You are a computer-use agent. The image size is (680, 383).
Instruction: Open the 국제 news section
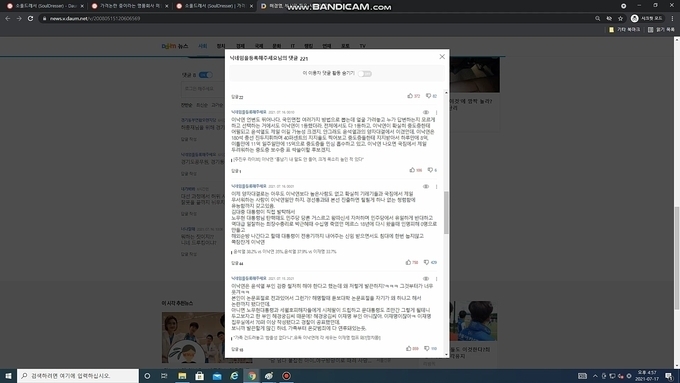[259, 46]
